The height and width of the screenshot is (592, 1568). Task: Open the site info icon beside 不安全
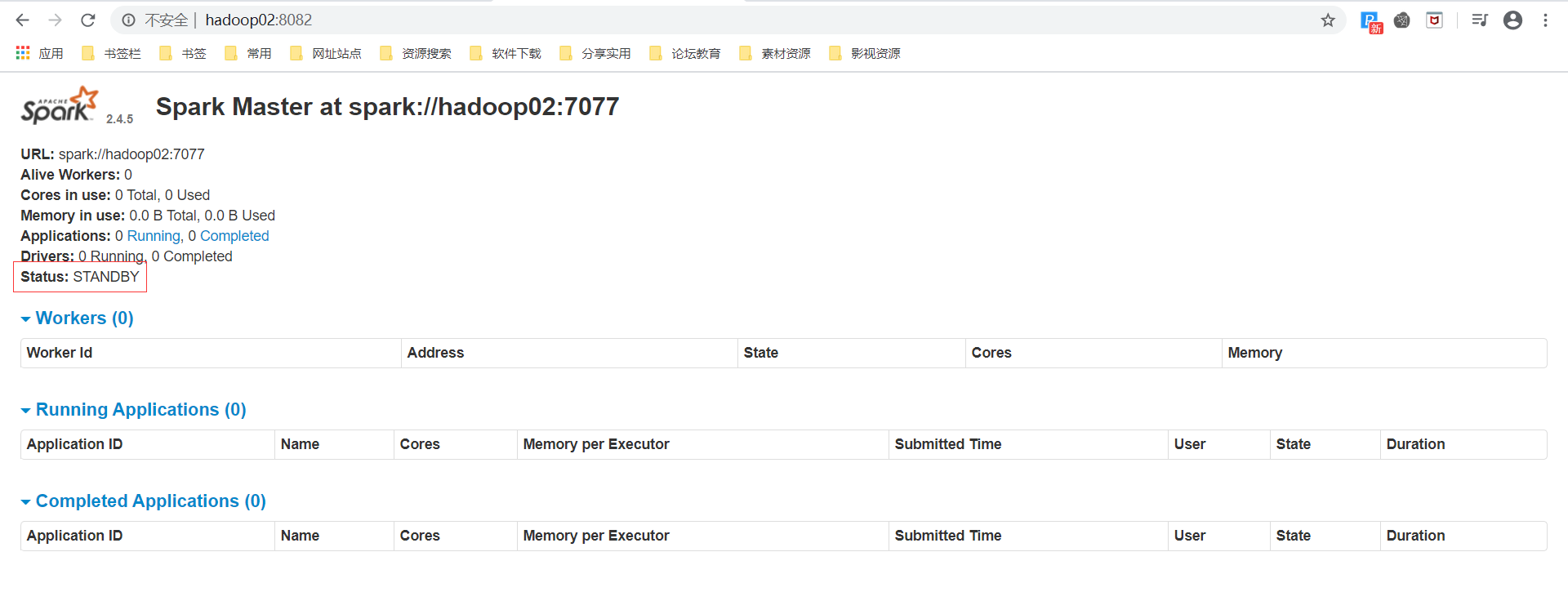tap(128, 20)
